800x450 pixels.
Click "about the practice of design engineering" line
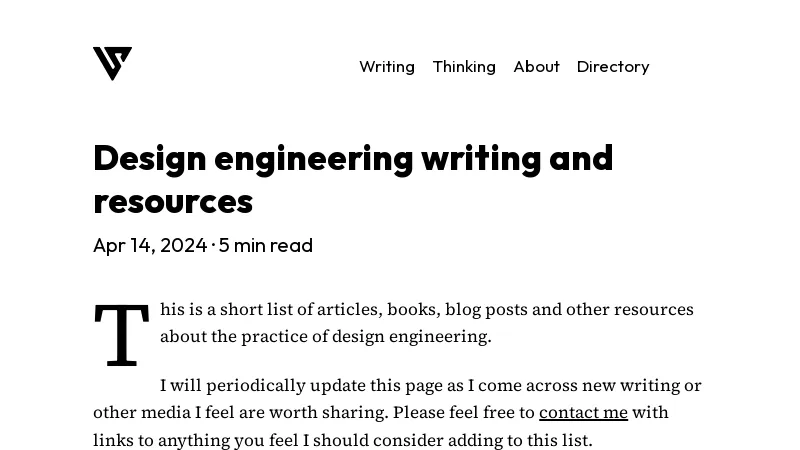[325, 336]
